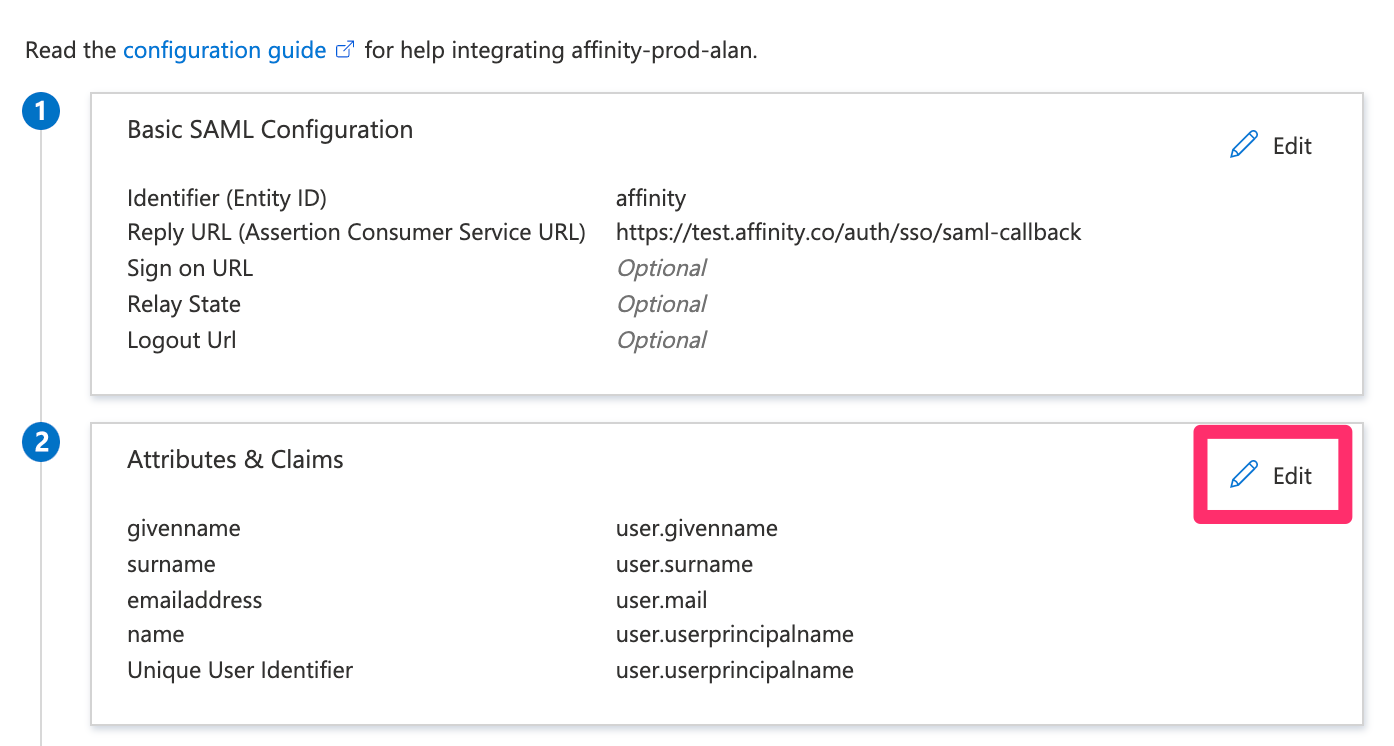Select the Identifier (Entity ID) value affinity

[651, 197]
